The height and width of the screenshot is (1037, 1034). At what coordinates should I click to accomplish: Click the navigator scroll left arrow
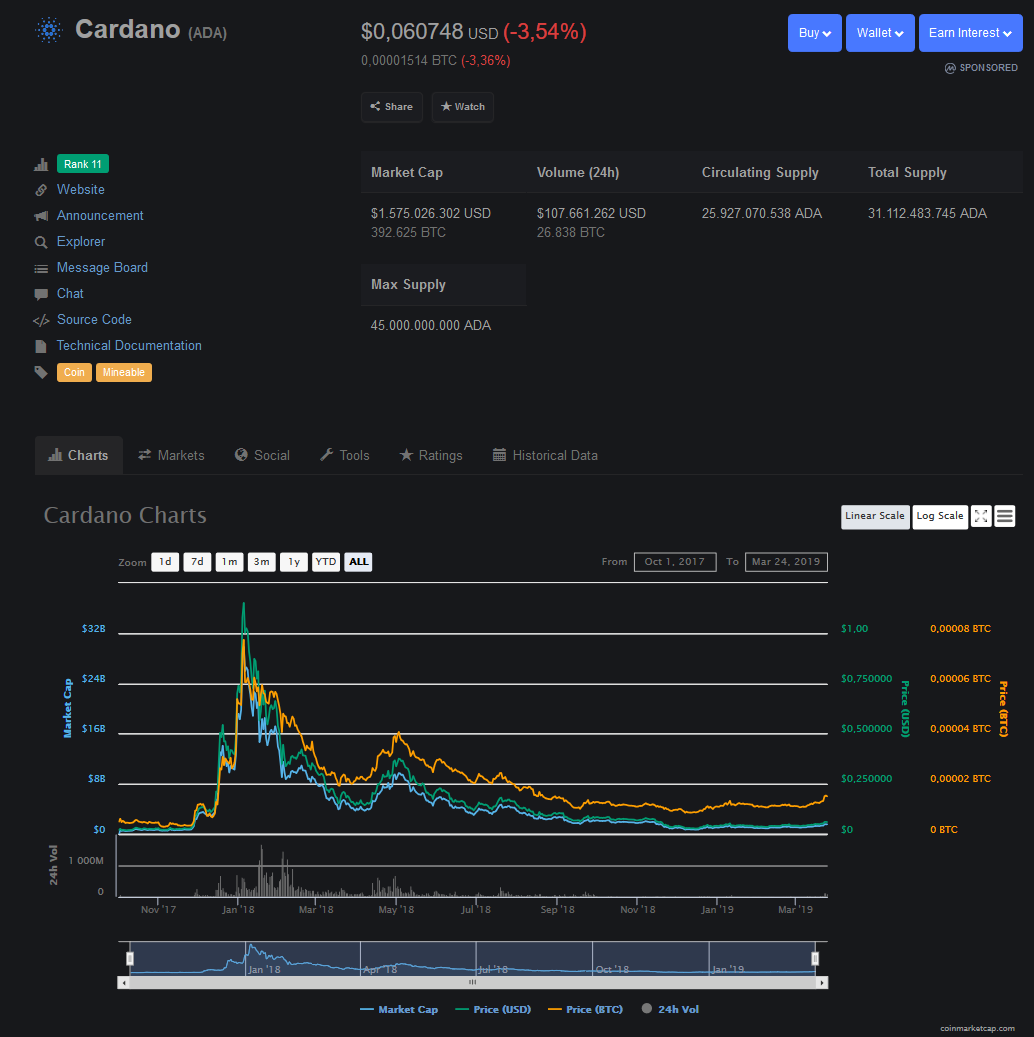point(124,983)
